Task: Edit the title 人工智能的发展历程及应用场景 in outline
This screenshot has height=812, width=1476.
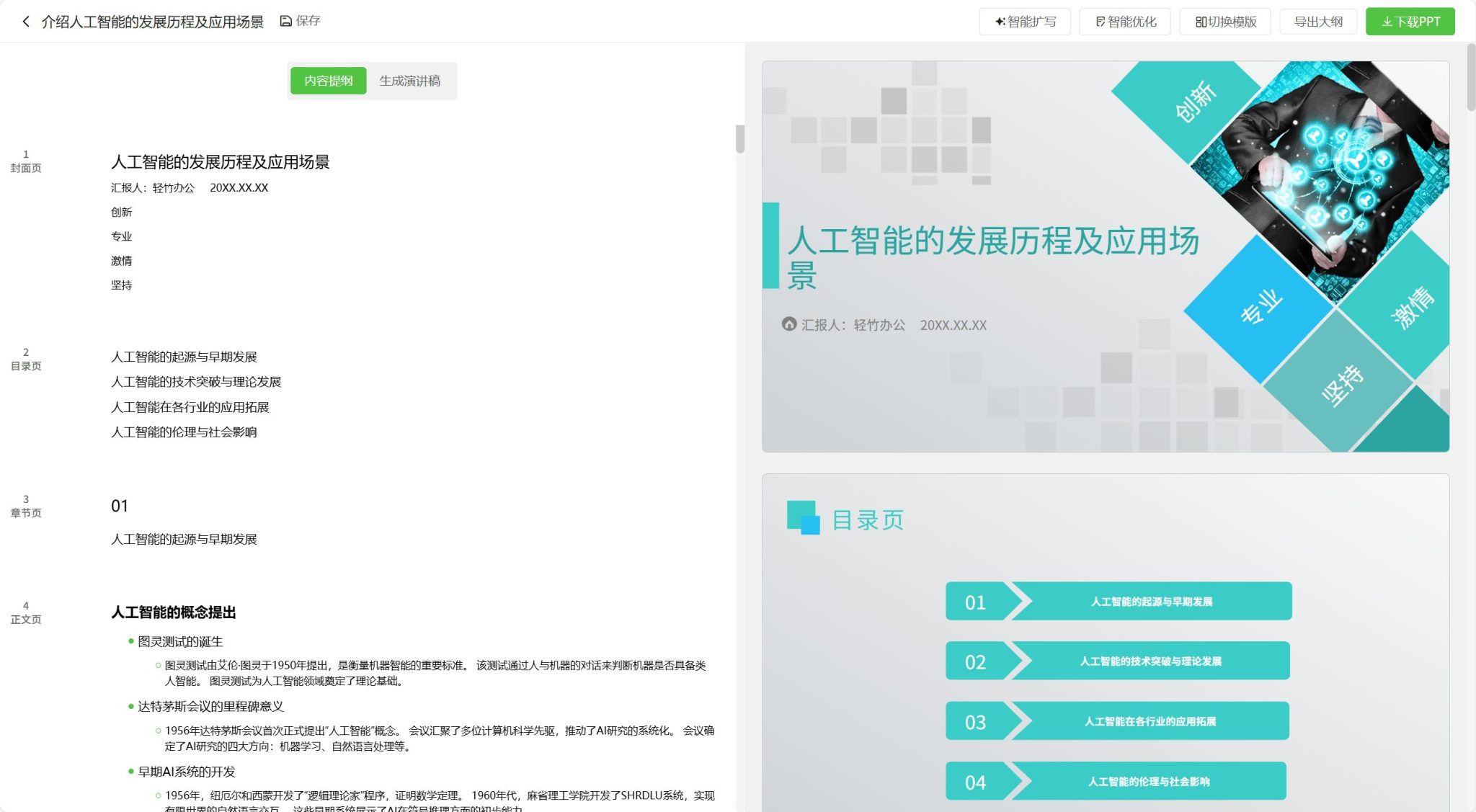Action: click(221, 163)
